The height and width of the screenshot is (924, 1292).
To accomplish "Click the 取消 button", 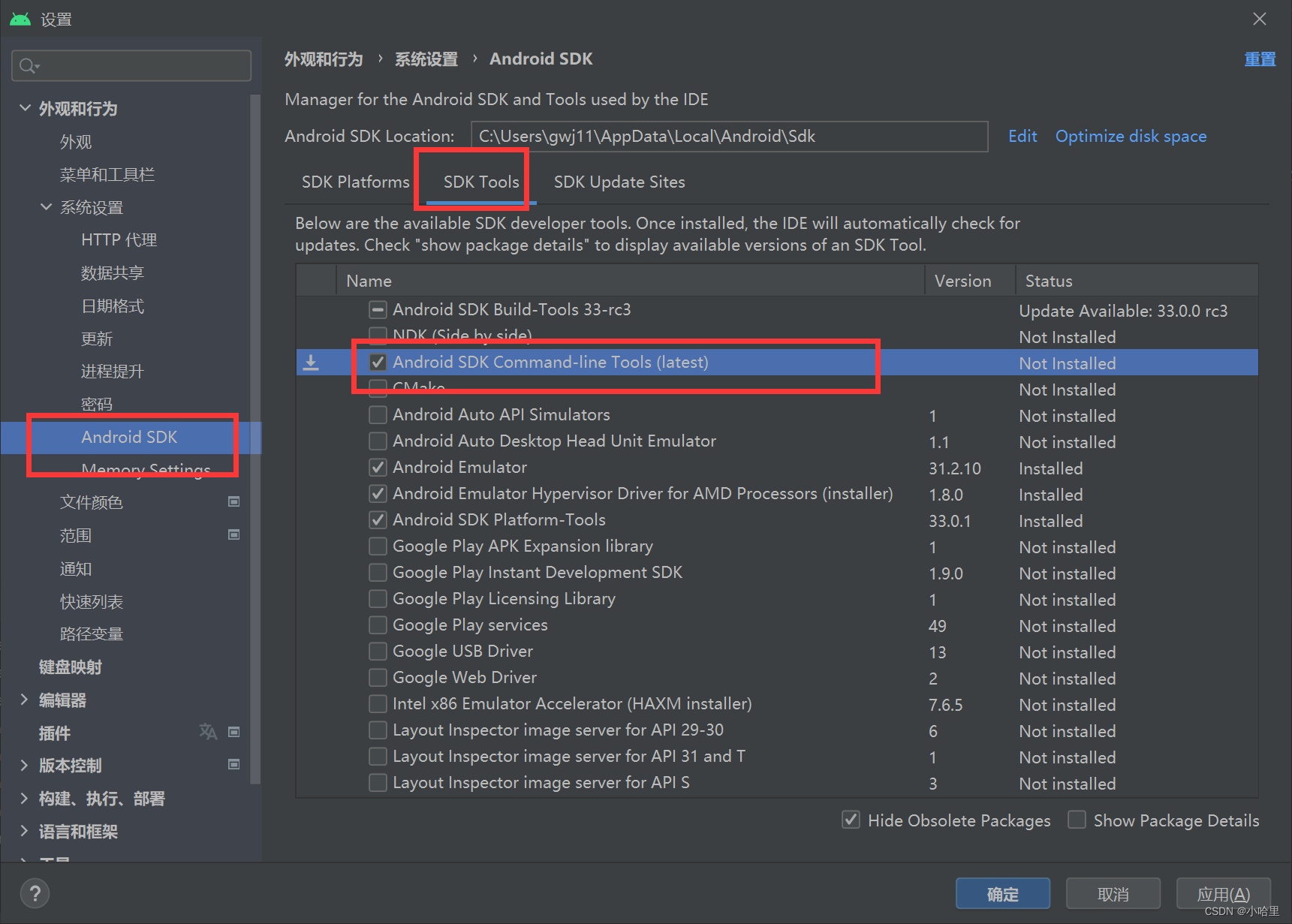I will tap(1113, 894).
